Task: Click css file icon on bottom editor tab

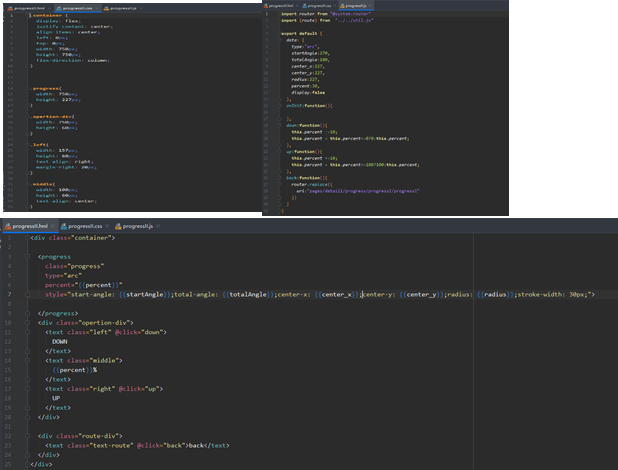Action: pos(63,226)
